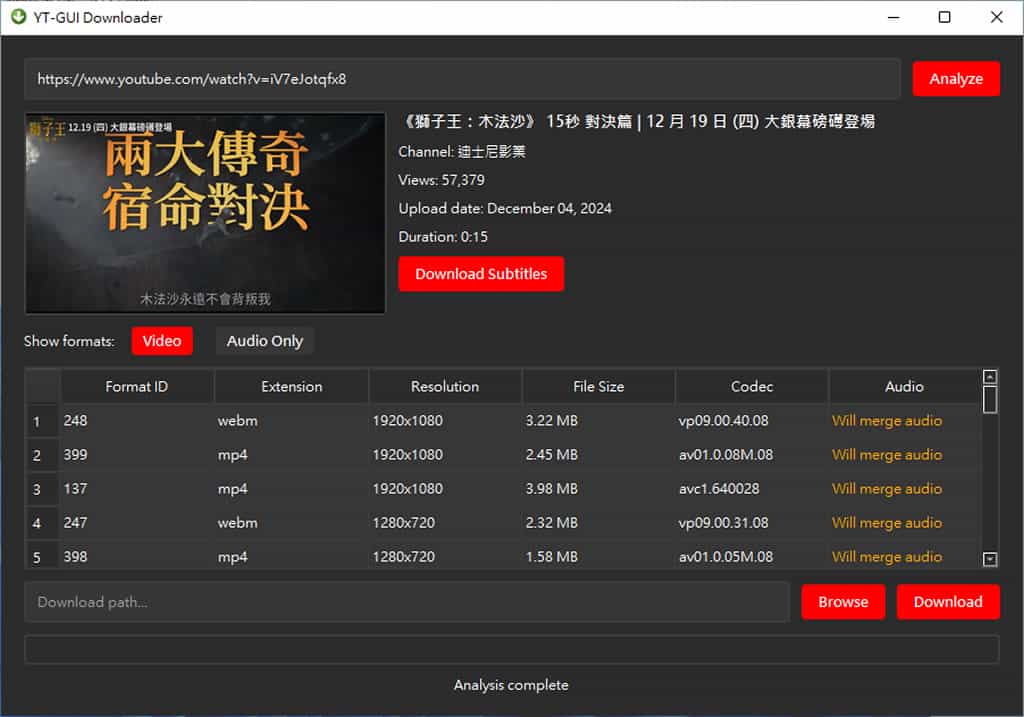The height and width of the screenshot is (717, 1024).
Task: Click the YouTube URL input field
Action: [x=462, y=79]
